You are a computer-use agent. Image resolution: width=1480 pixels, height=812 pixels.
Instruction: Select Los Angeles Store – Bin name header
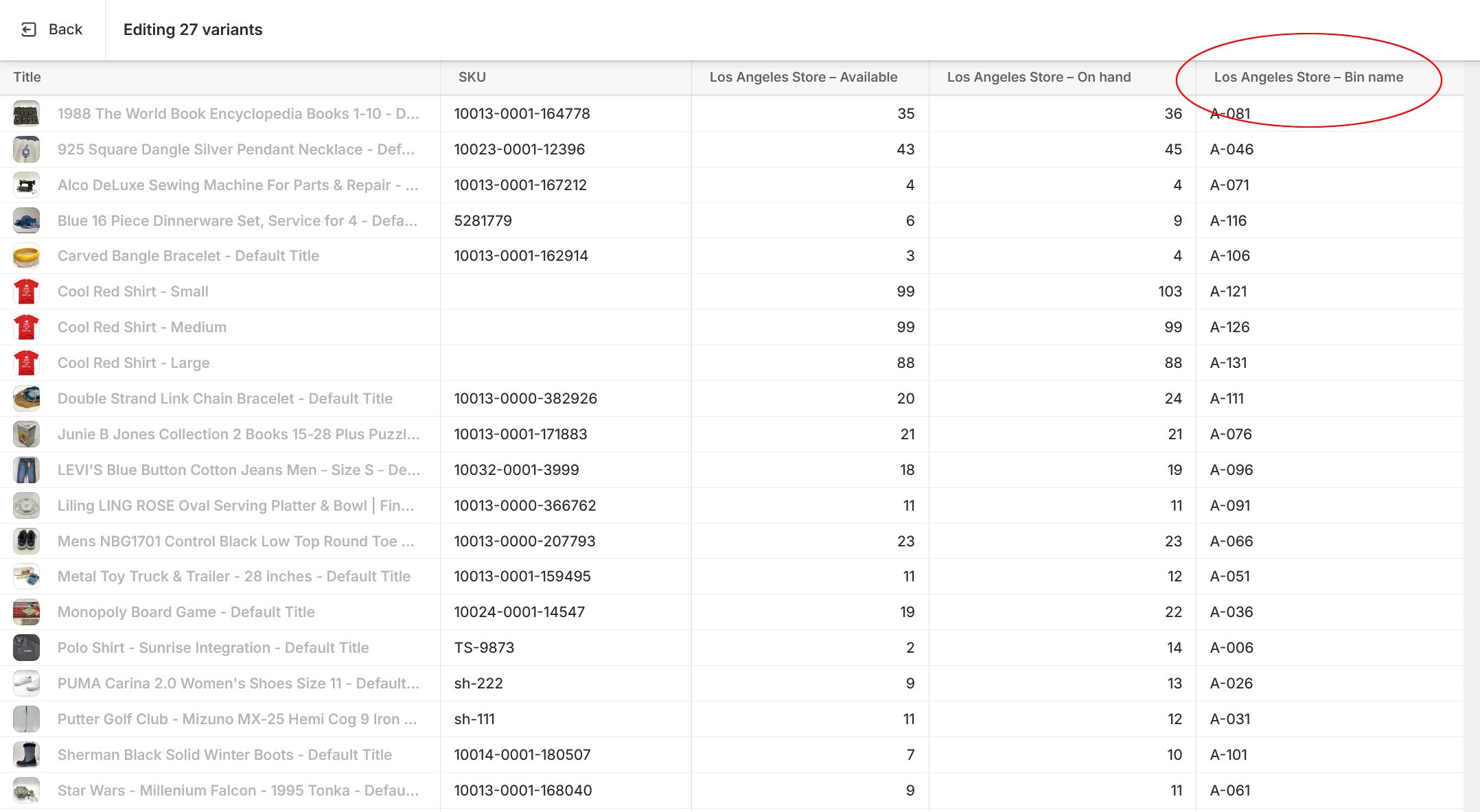tap(1330, 78)
